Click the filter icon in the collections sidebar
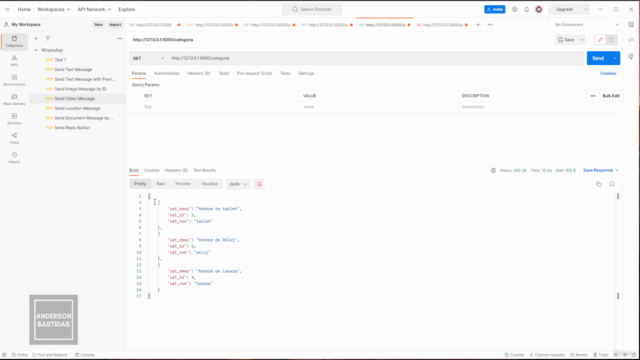This screenshot has height=360, width=640. (x=48, y=38)
